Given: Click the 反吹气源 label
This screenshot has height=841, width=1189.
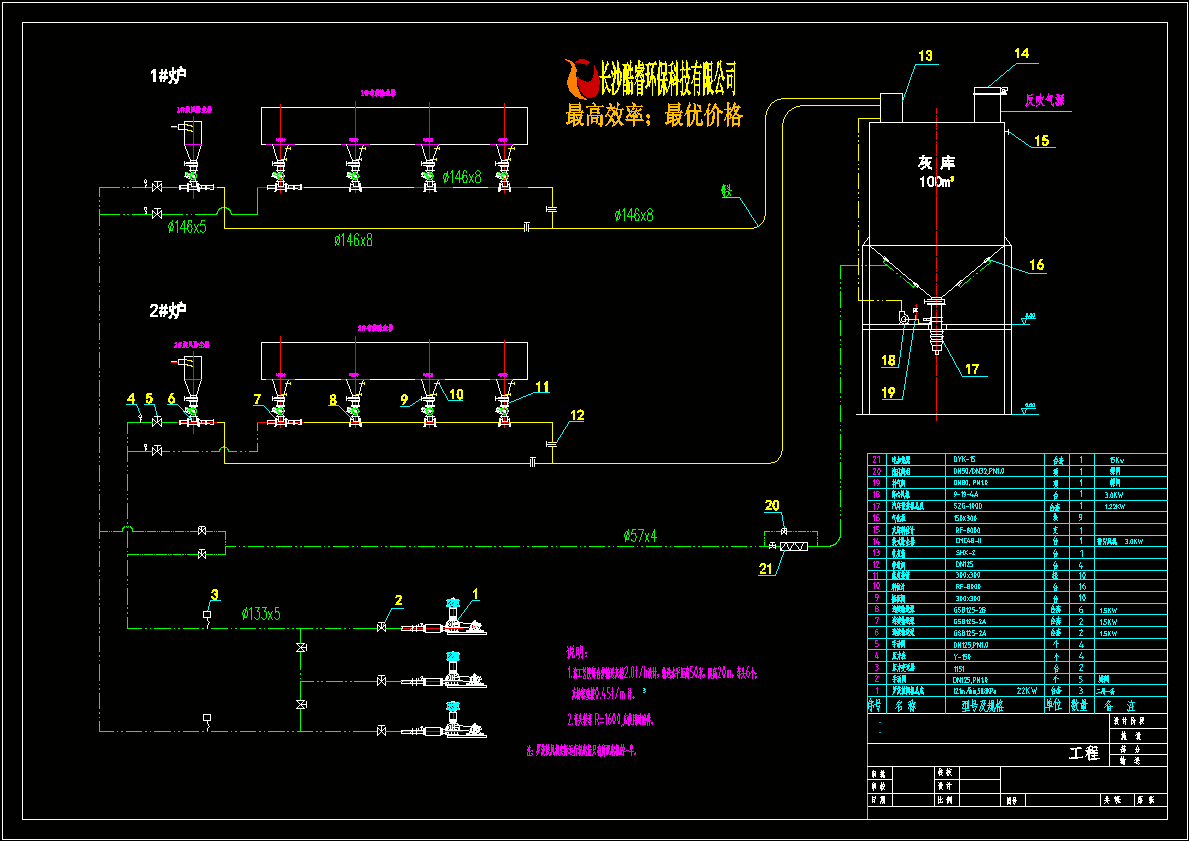Looking at the screenshot, I should [x=1045, y=99].
